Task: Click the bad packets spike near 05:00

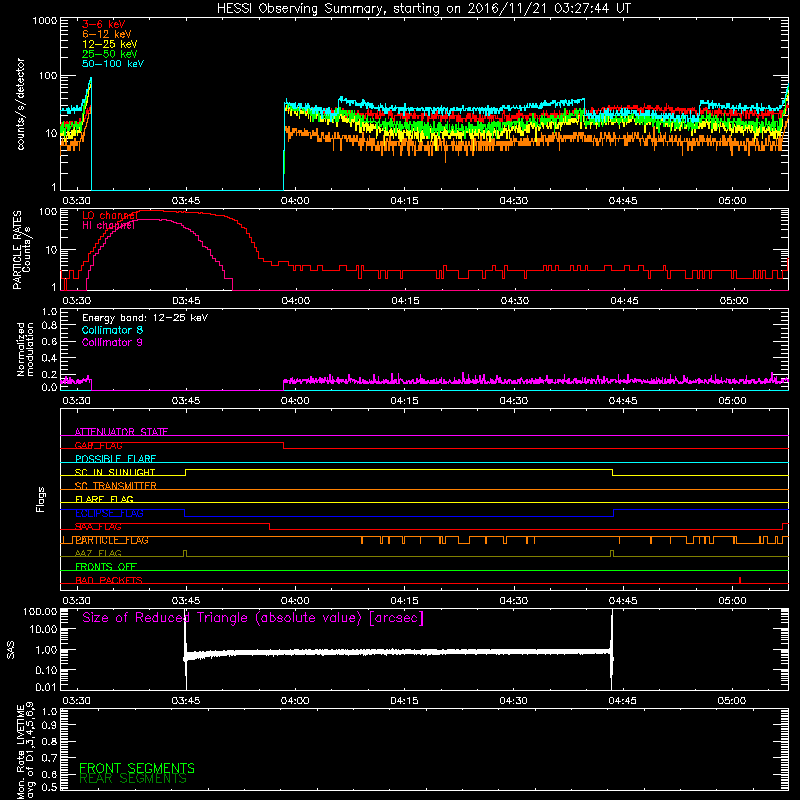Action: (740, 580)
